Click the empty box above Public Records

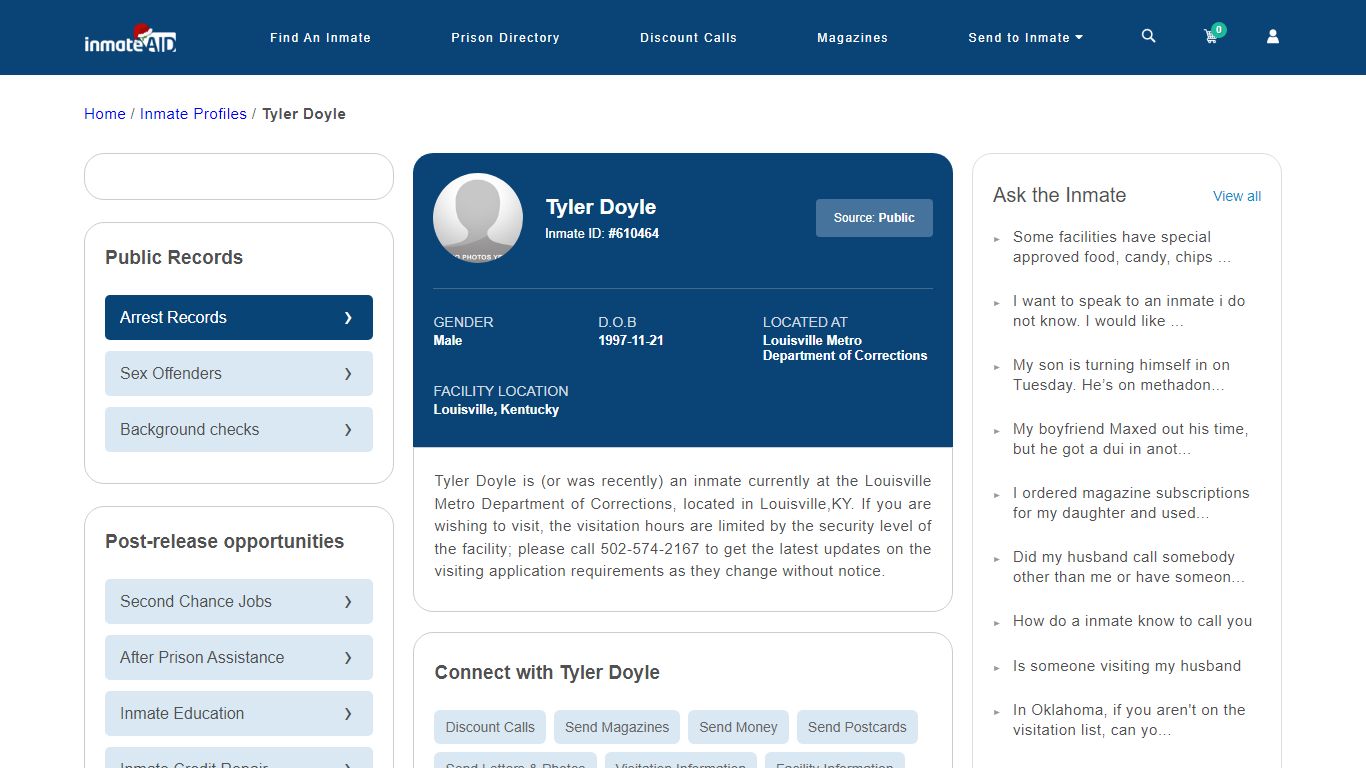(x=239, y=176)
